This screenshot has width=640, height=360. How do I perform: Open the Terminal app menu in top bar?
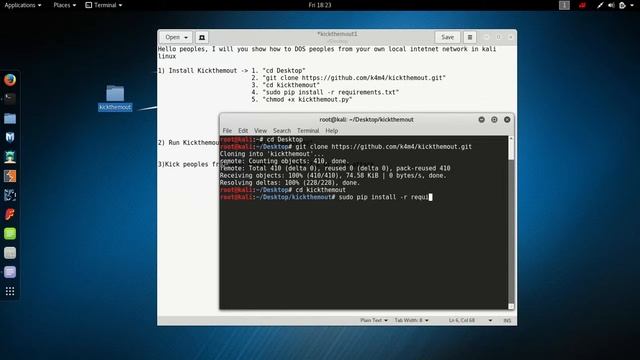pos(104,5)
